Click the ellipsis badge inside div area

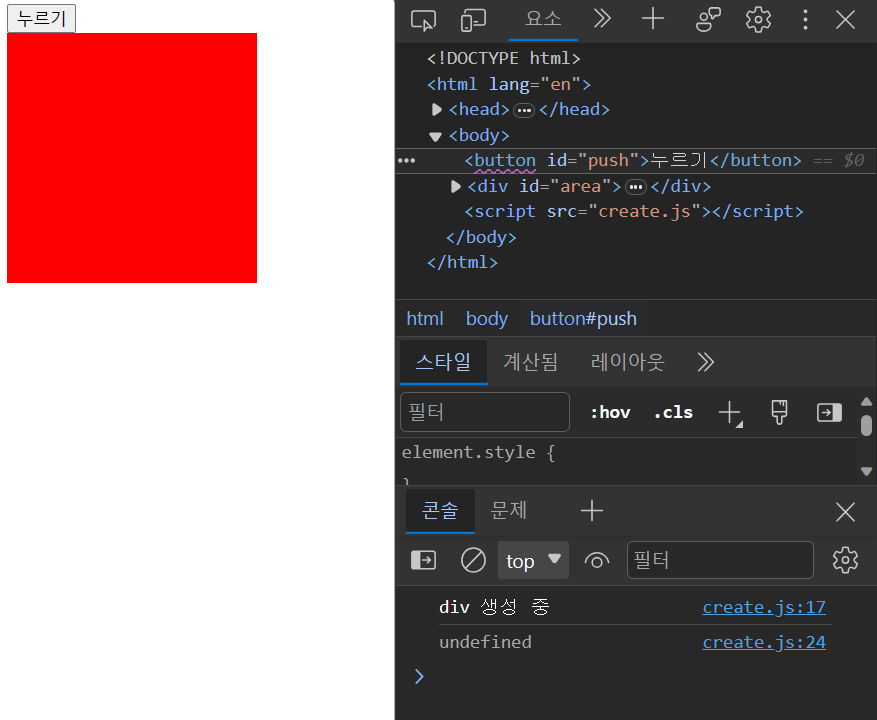(x=635, y=187)
